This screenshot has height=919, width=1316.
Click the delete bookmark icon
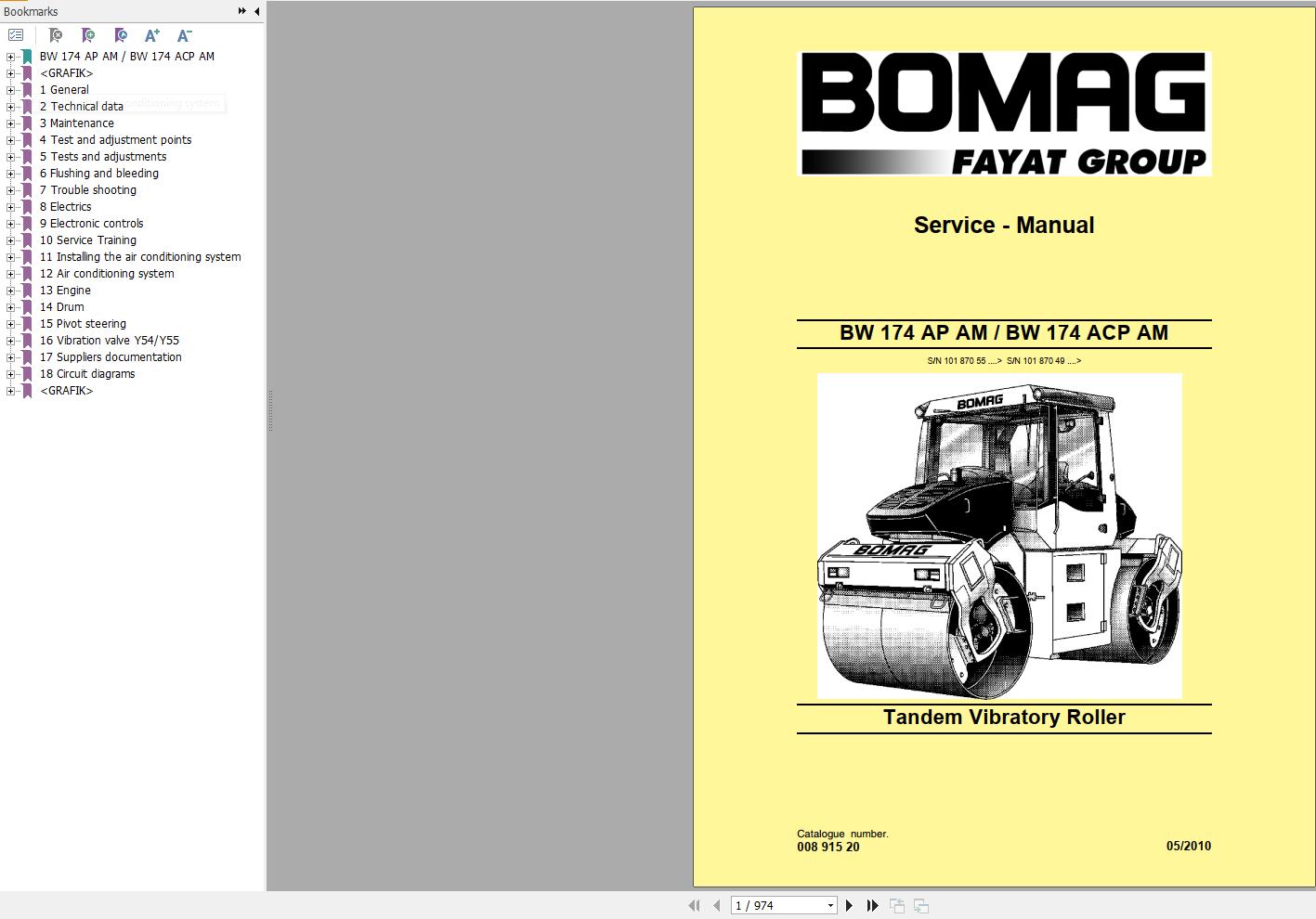click(x=55, y=35)
